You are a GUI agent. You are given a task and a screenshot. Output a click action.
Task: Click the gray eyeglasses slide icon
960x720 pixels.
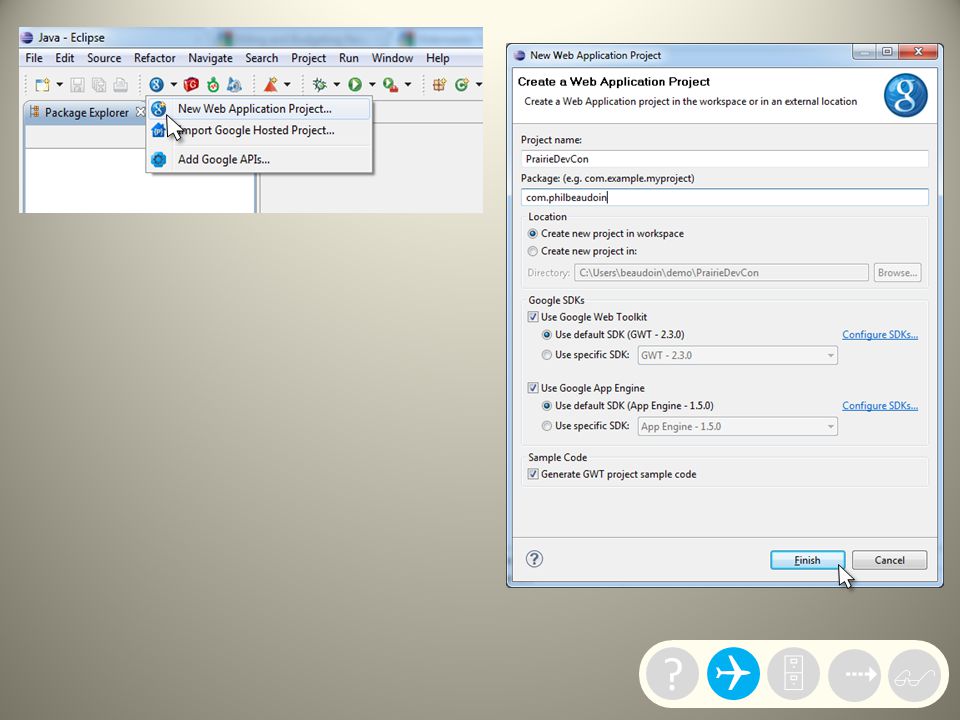[x=914, y=673]
